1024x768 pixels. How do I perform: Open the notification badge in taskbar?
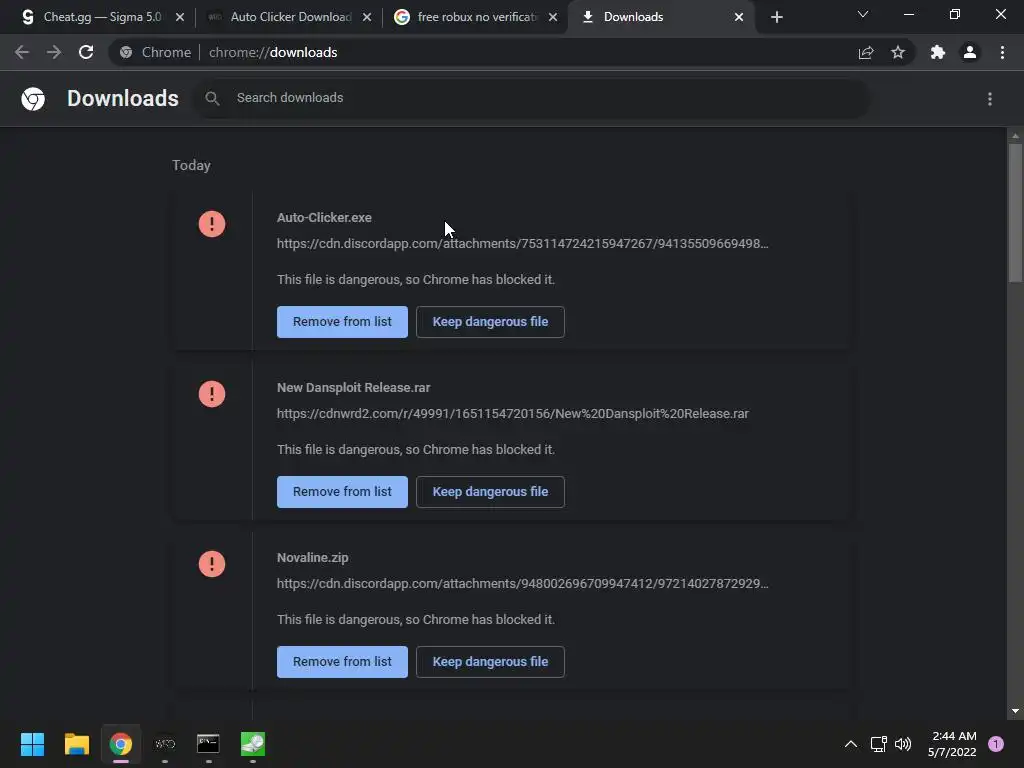[x=996, y=744]
